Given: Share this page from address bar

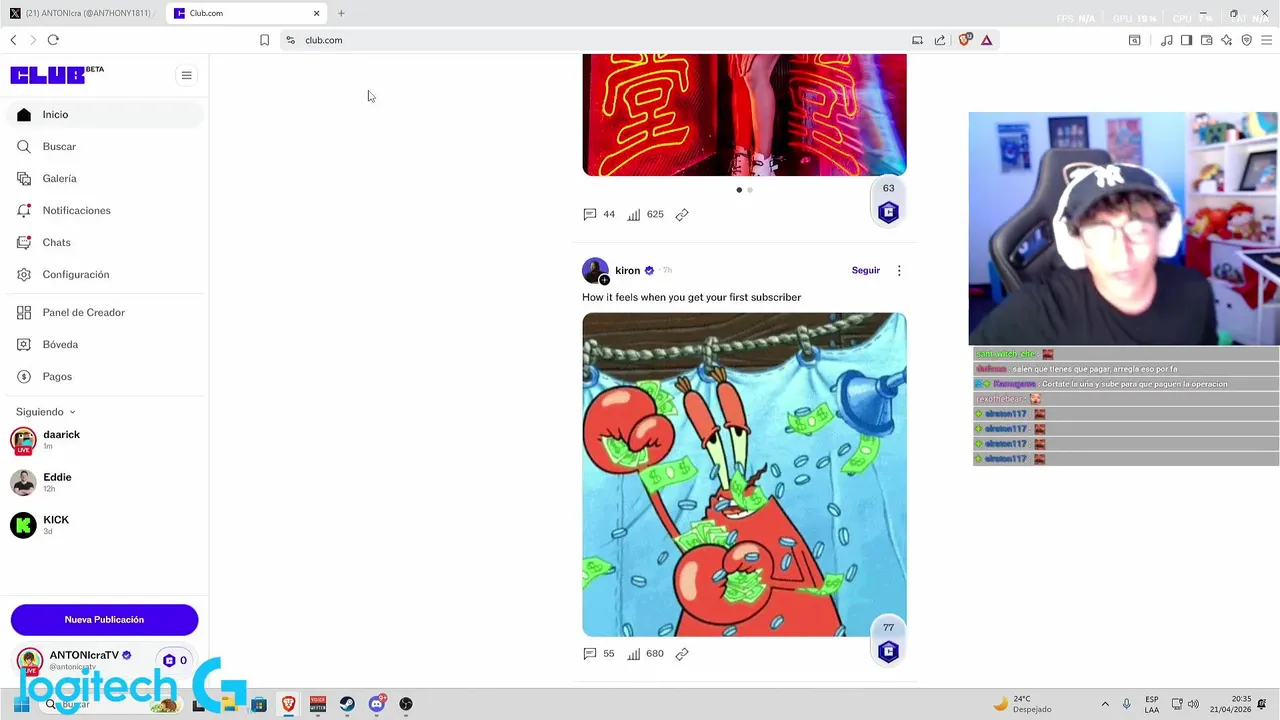Looking at the screenshot, I should (x=940, y=40).
